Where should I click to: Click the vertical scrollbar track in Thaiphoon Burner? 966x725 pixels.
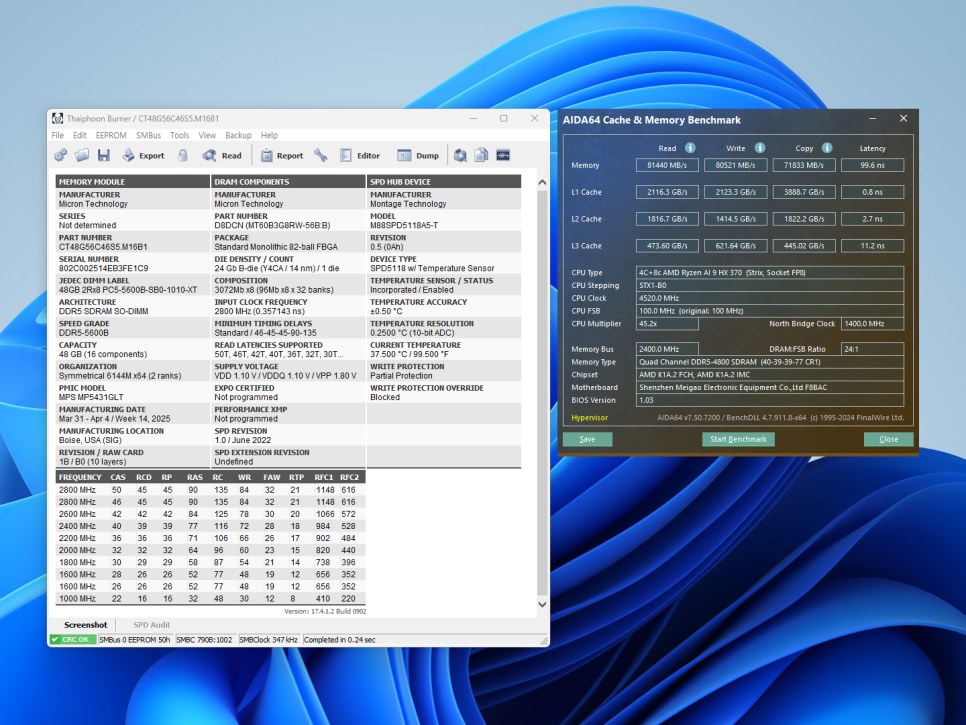[x=542, y=393]
